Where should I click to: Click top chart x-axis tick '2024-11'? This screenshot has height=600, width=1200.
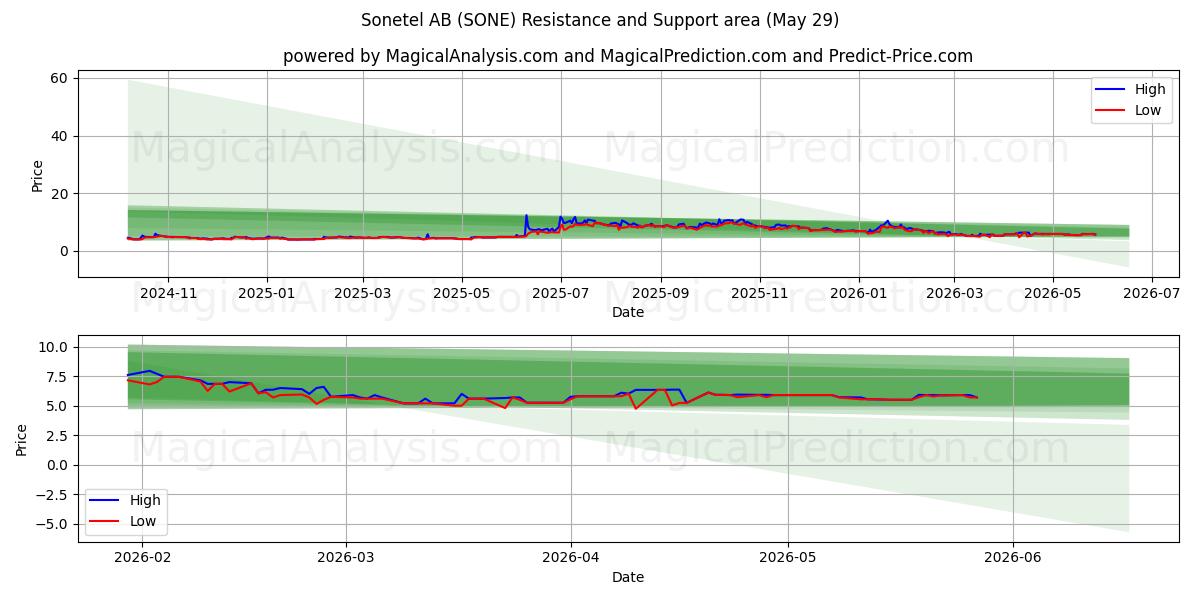[x=167, y=292]
